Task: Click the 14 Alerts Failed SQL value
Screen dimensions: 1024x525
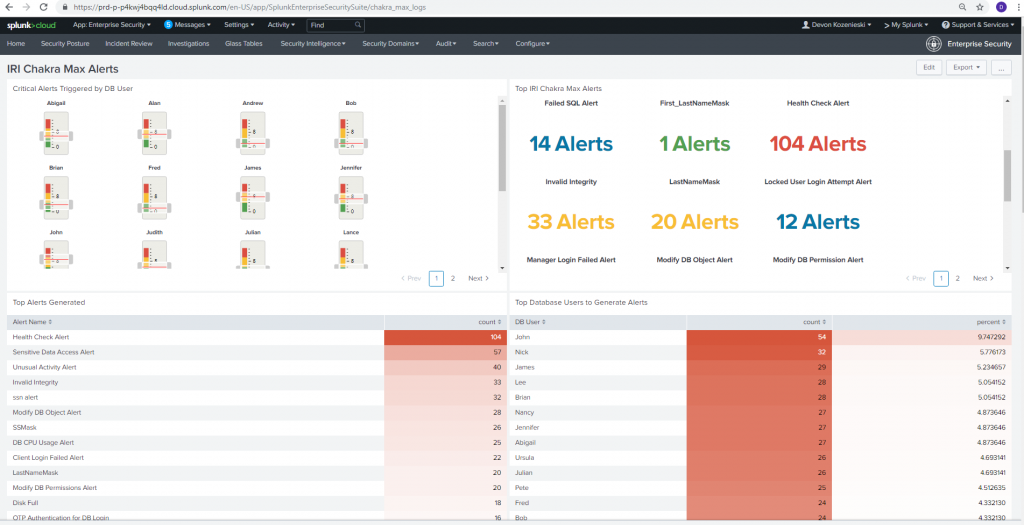Action: 571,144
